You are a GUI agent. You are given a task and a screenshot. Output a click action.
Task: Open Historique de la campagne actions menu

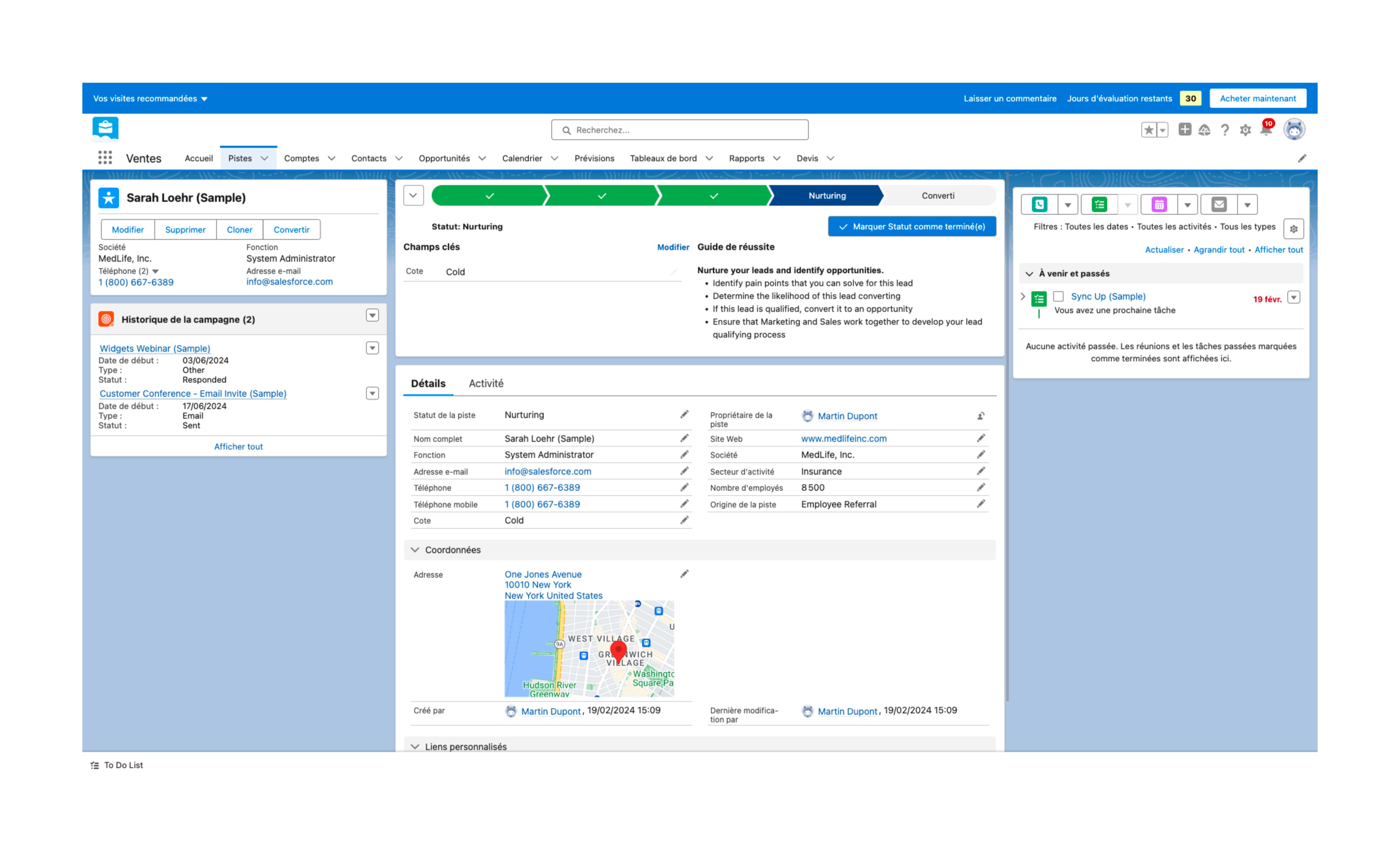[372, 315]
